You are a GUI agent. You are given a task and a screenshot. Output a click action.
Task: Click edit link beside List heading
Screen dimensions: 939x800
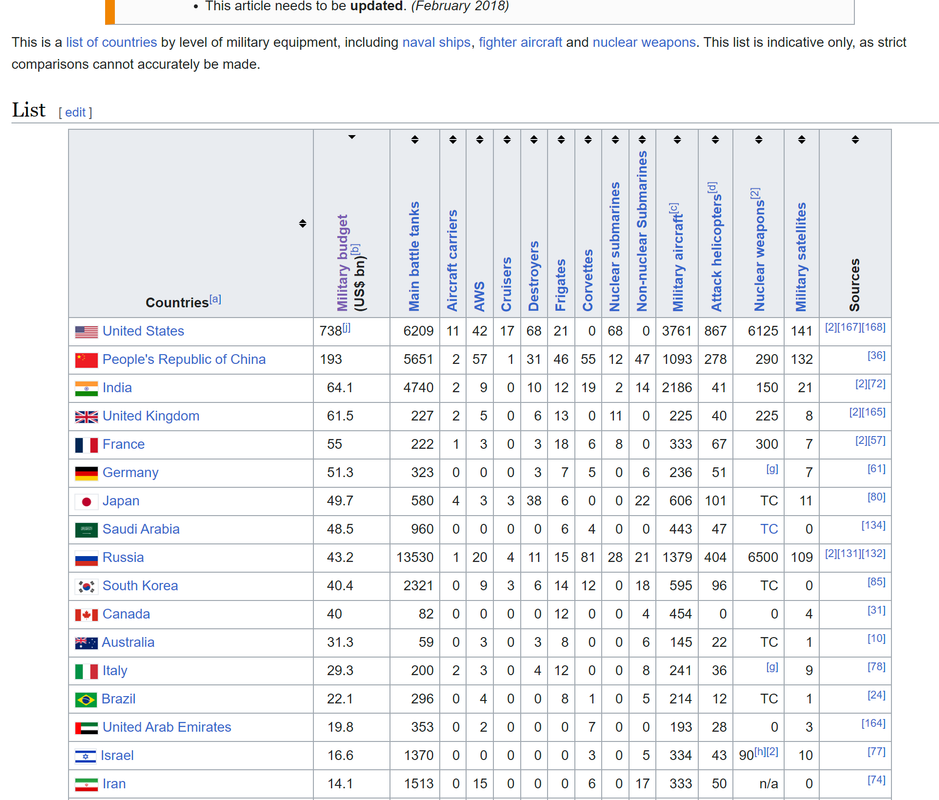[x=75, y=113]
